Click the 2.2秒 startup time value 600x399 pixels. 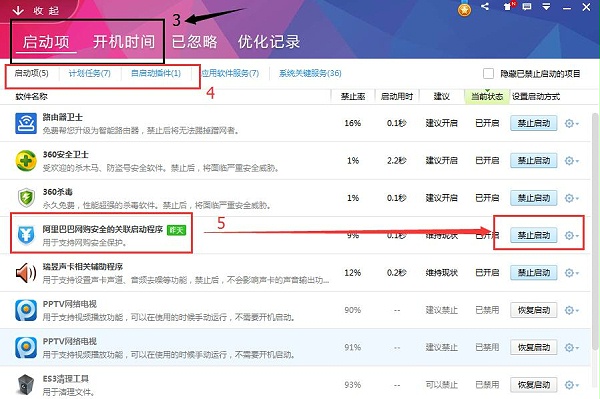[x=396, y=161]
